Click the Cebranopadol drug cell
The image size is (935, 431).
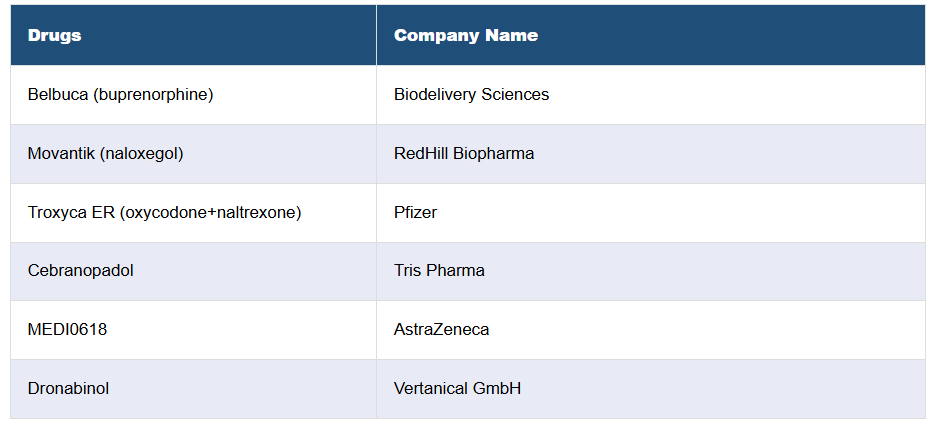click(x=81, y=271)
